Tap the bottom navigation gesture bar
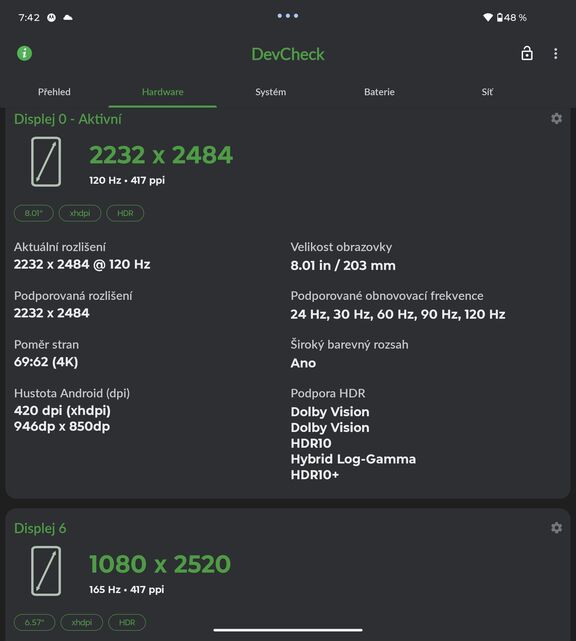This screenshot has height=641, width=576. (x=288, y=630)
